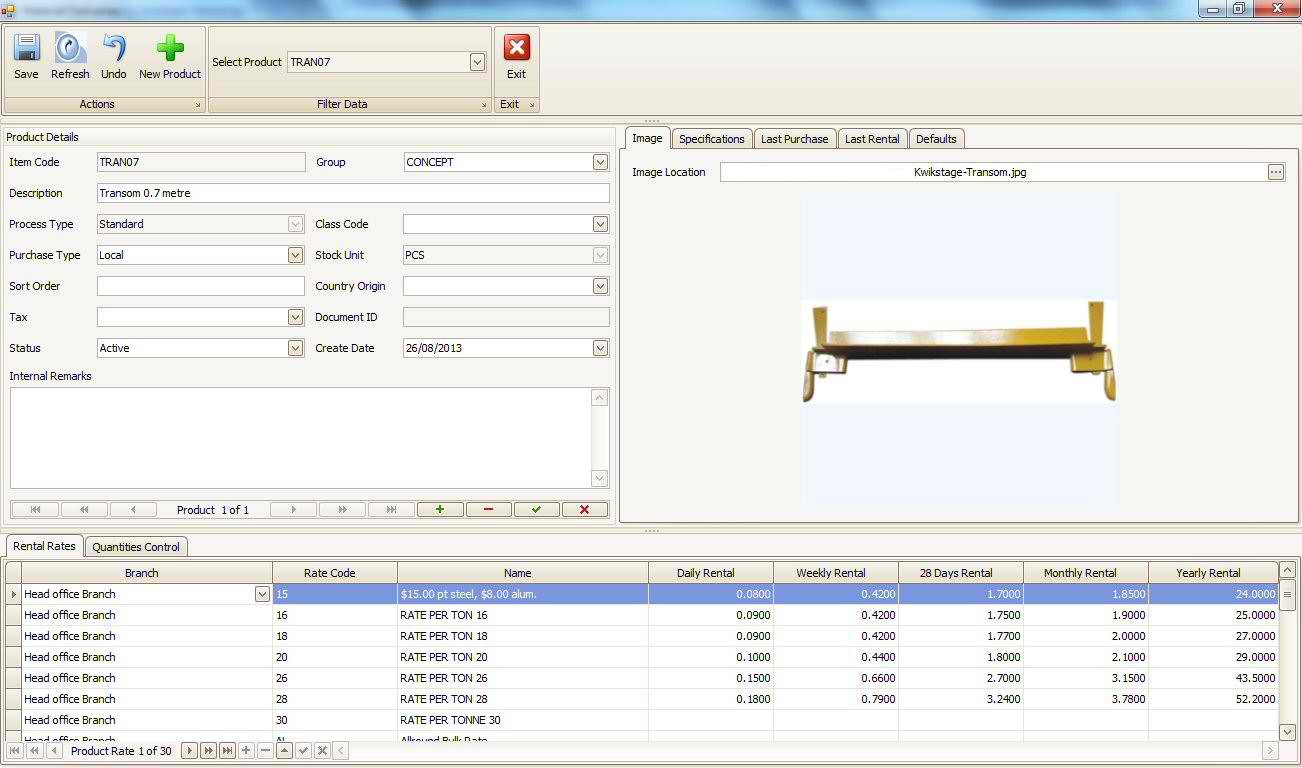
Task: Go to first product record
Action: [36, 510]
